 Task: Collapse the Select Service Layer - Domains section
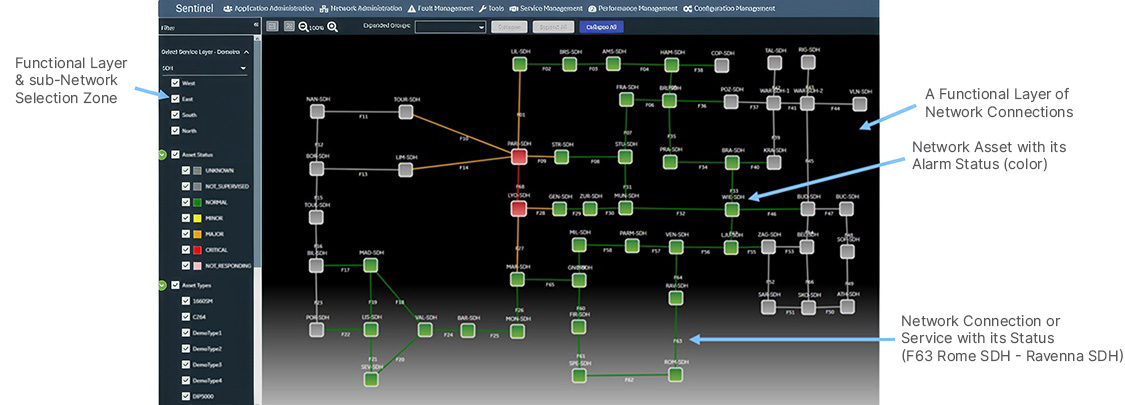click(x=247, y=52)
